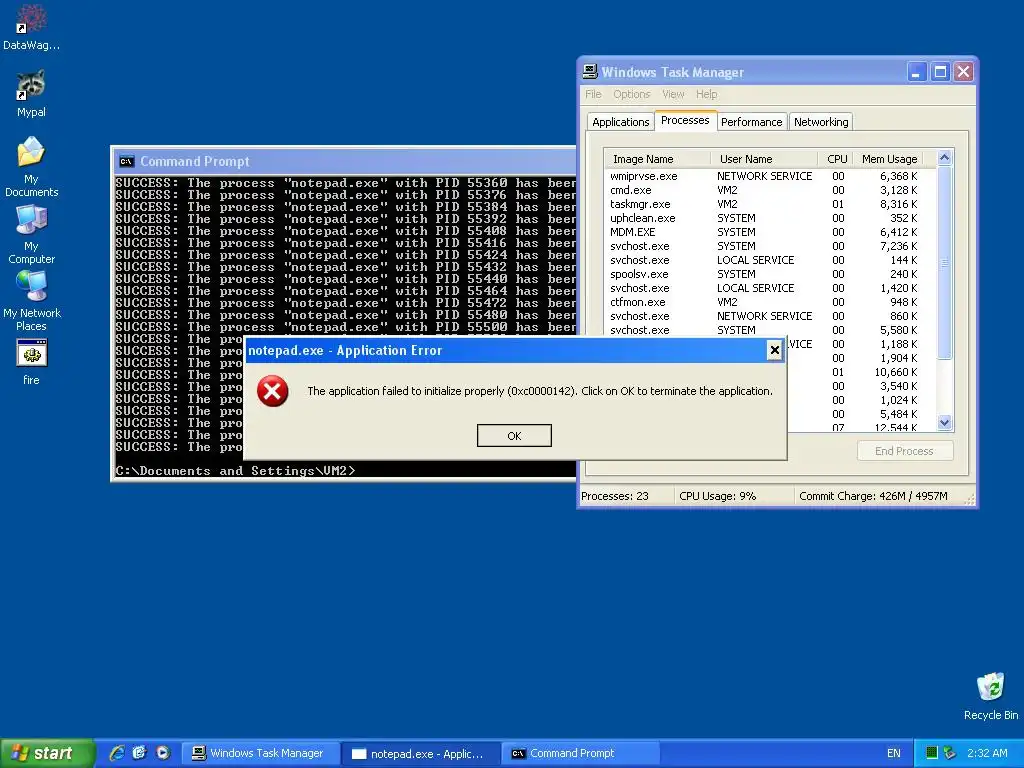The height and width of the screenshot is (768, 1024).
Task: Launch the Mypal browser desktop icon
Action: (x=31, y=93)
